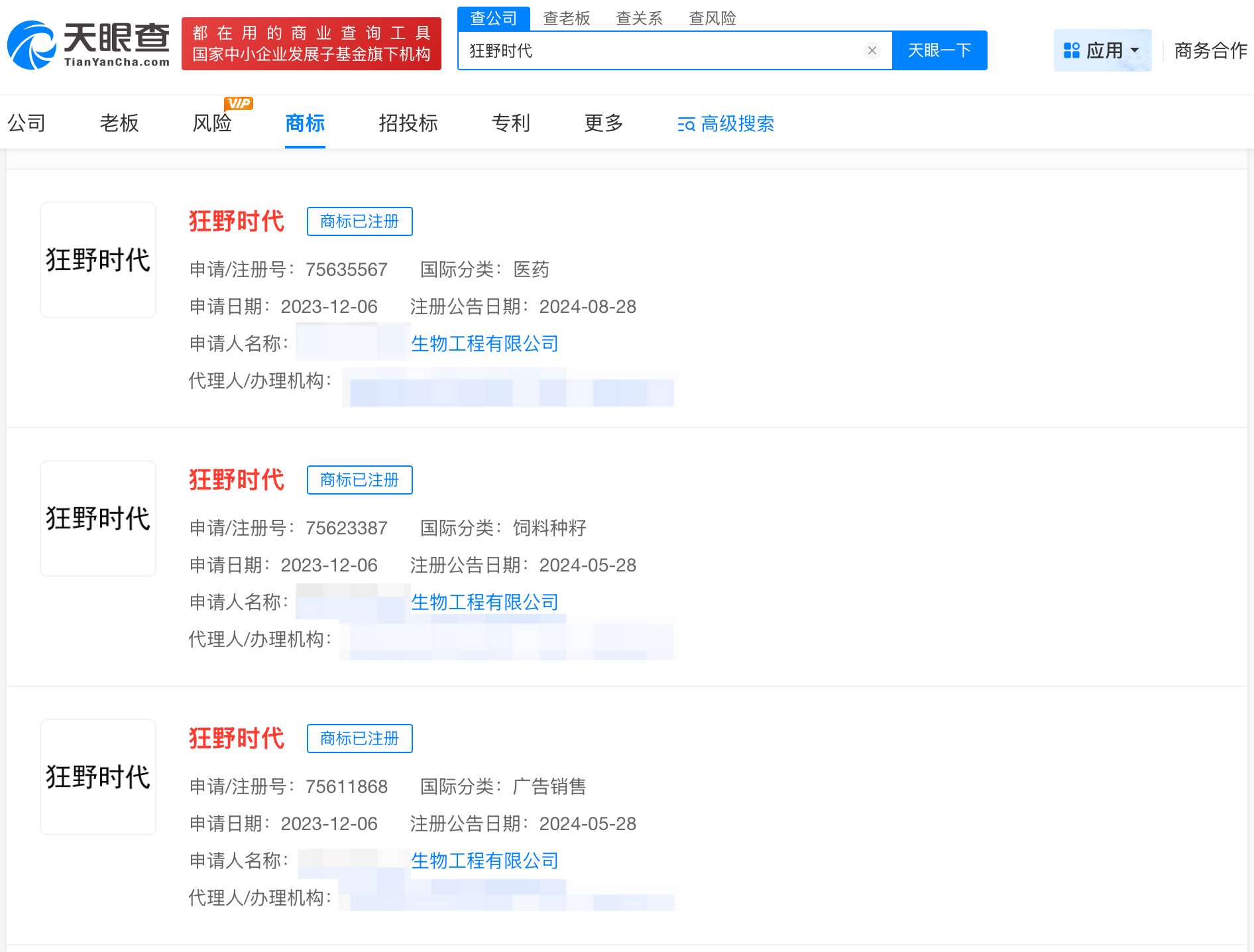Image resolution: width=1254 pixels, height=952 pixels.
Task: Select the 查风险 search type
Action: pos(714,18)
